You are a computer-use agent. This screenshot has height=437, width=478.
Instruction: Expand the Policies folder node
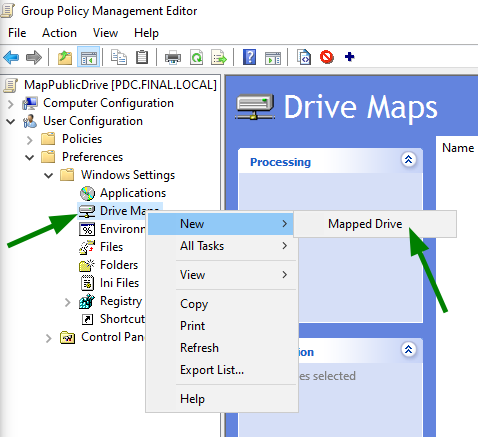point(30,140)
